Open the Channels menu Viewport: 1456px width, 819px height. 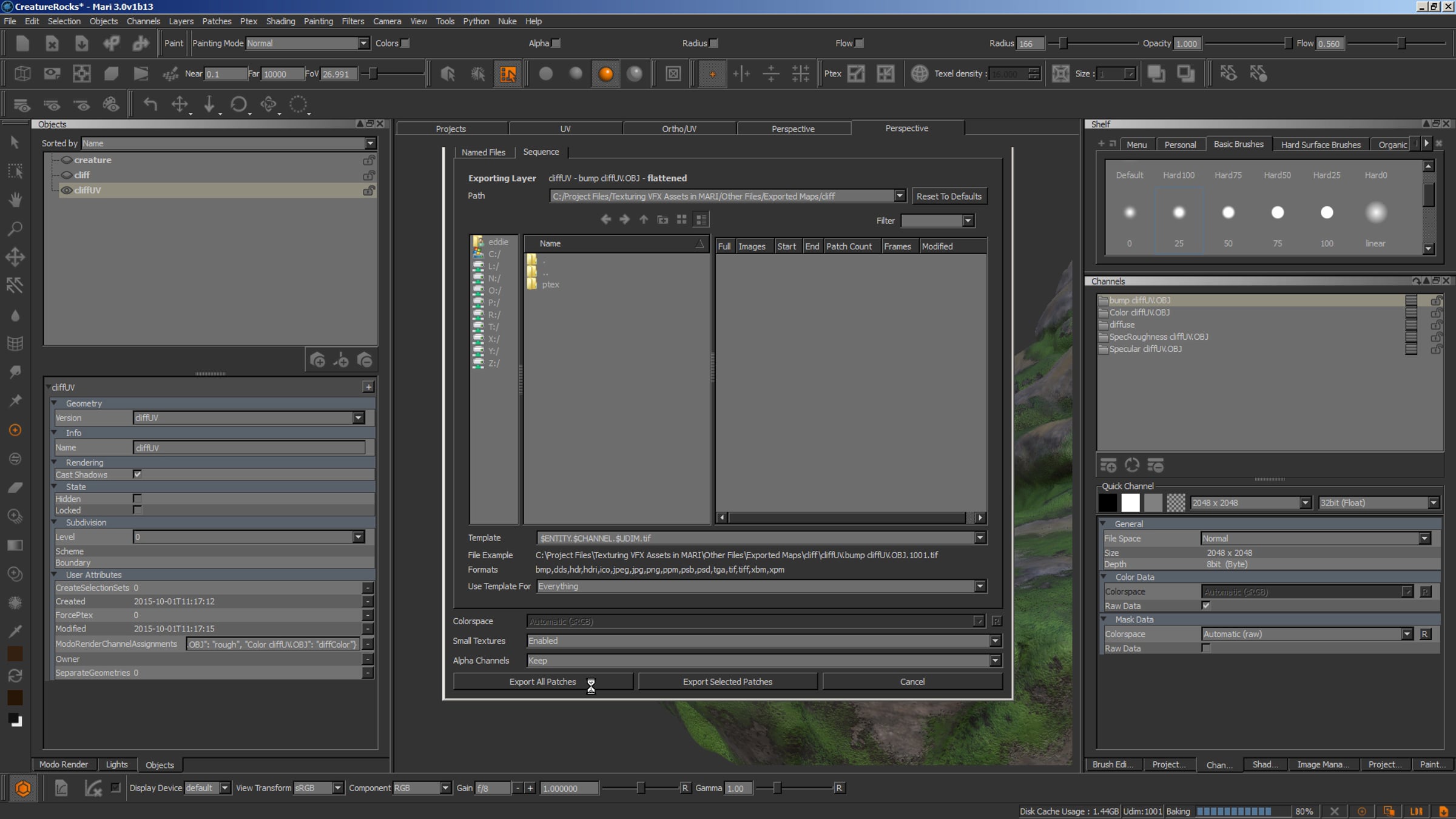143,21
